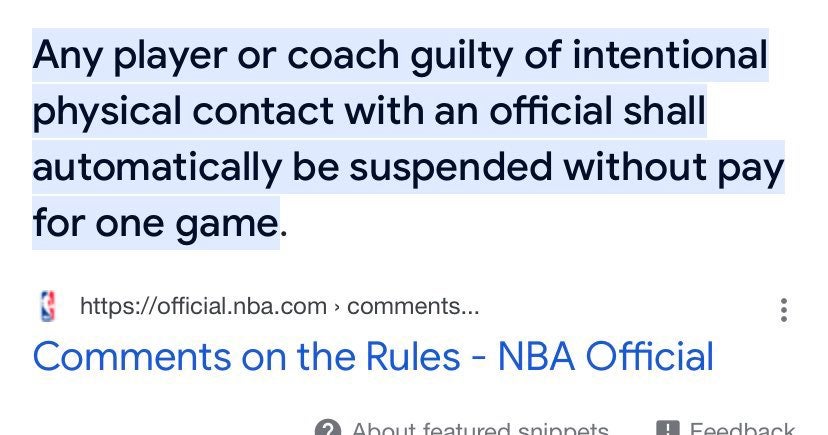The width and height of the screenshot is (828, 435).
Task: Click the word "intentional" in the snippet
Action: click(x=669, y=56)
